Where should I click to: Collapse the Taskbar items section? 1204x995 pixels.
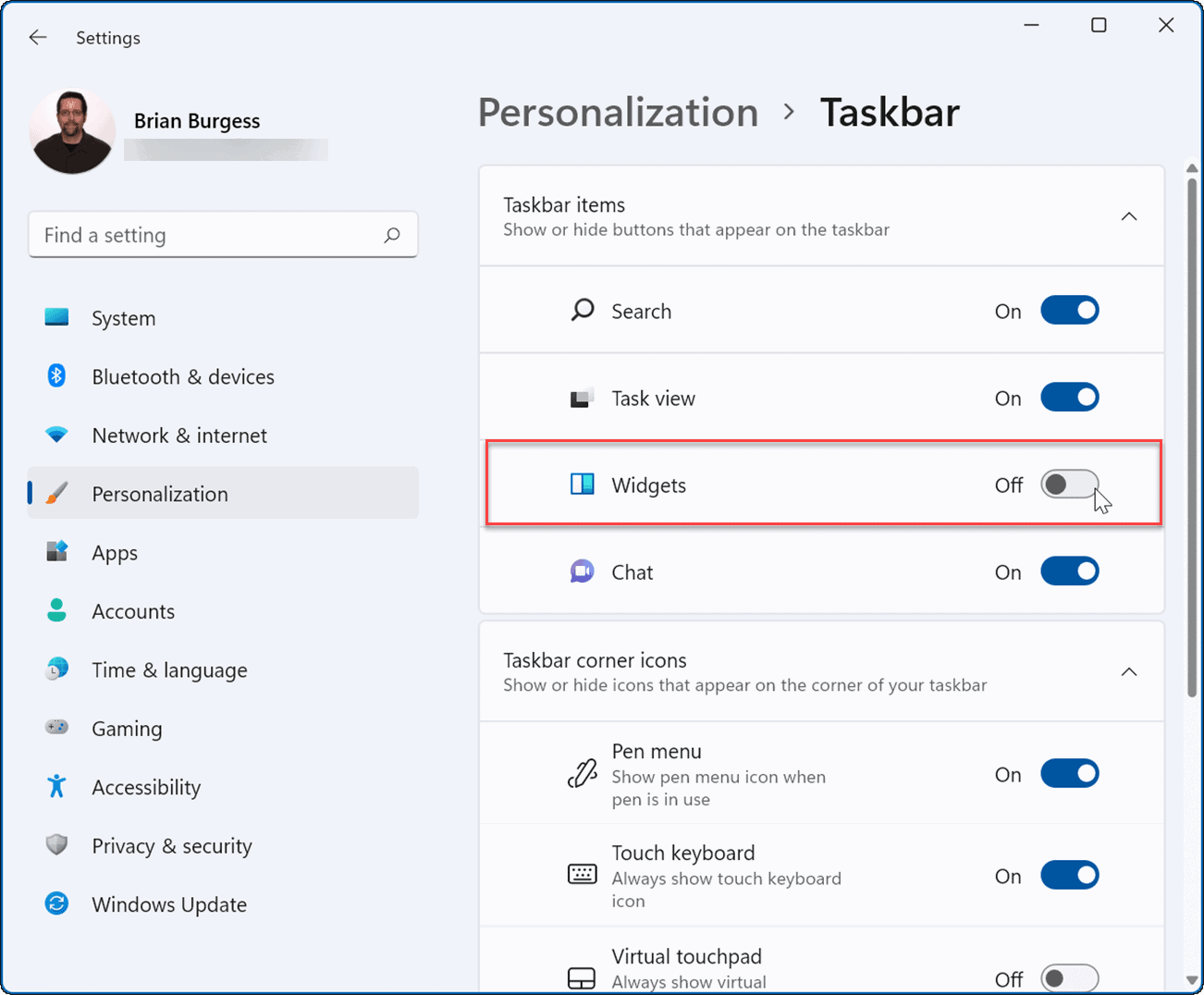(x=1129, y=215)
